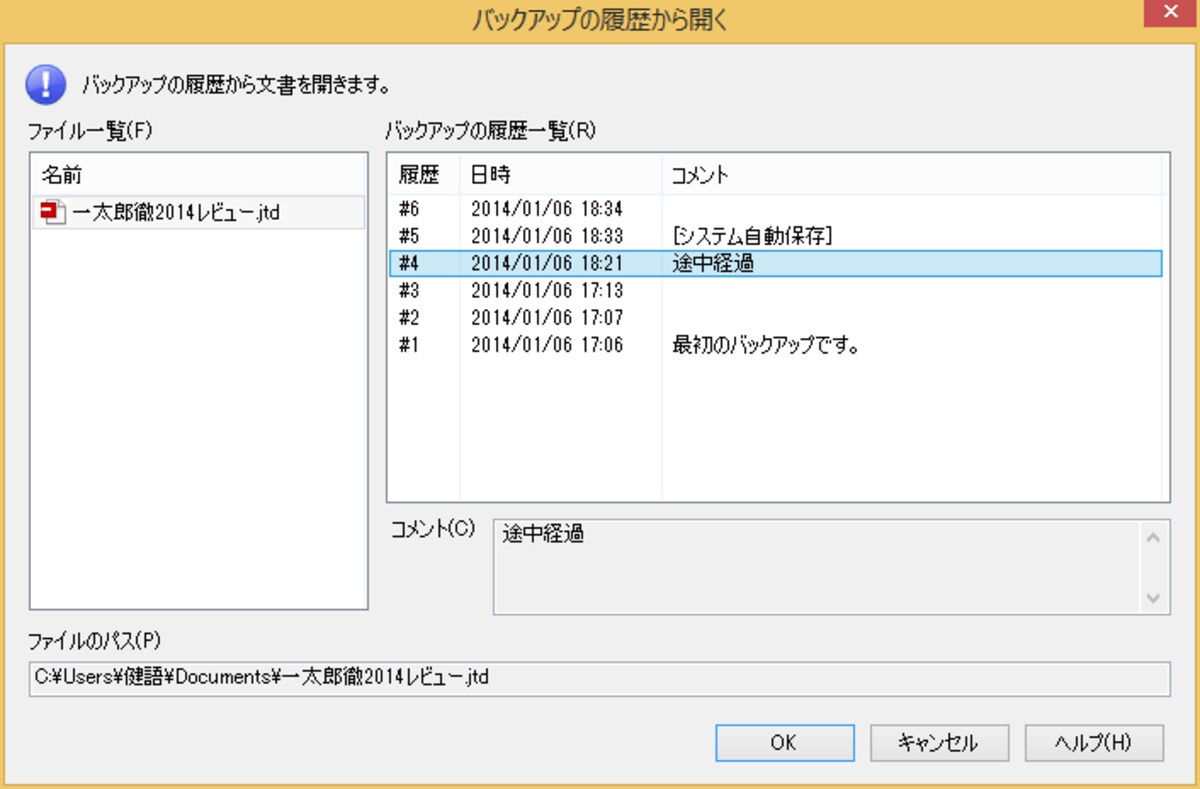Image resolution: width=1200 pixels, height=789 pixels.
Task: Click the キャンセル button
Action: [x=938, y=743]
